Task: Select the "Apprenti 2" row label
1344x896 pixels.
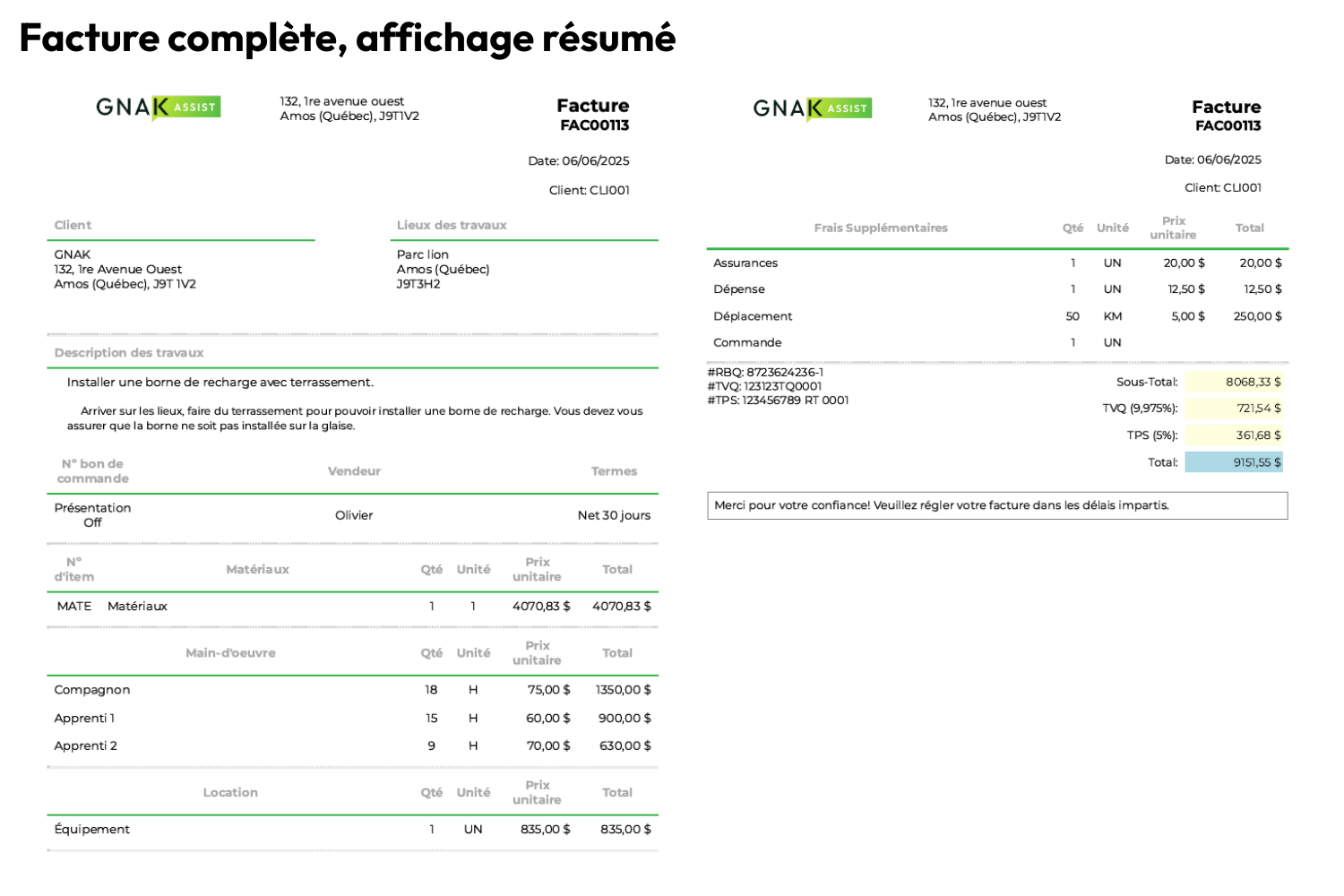Action: [85, 746]
